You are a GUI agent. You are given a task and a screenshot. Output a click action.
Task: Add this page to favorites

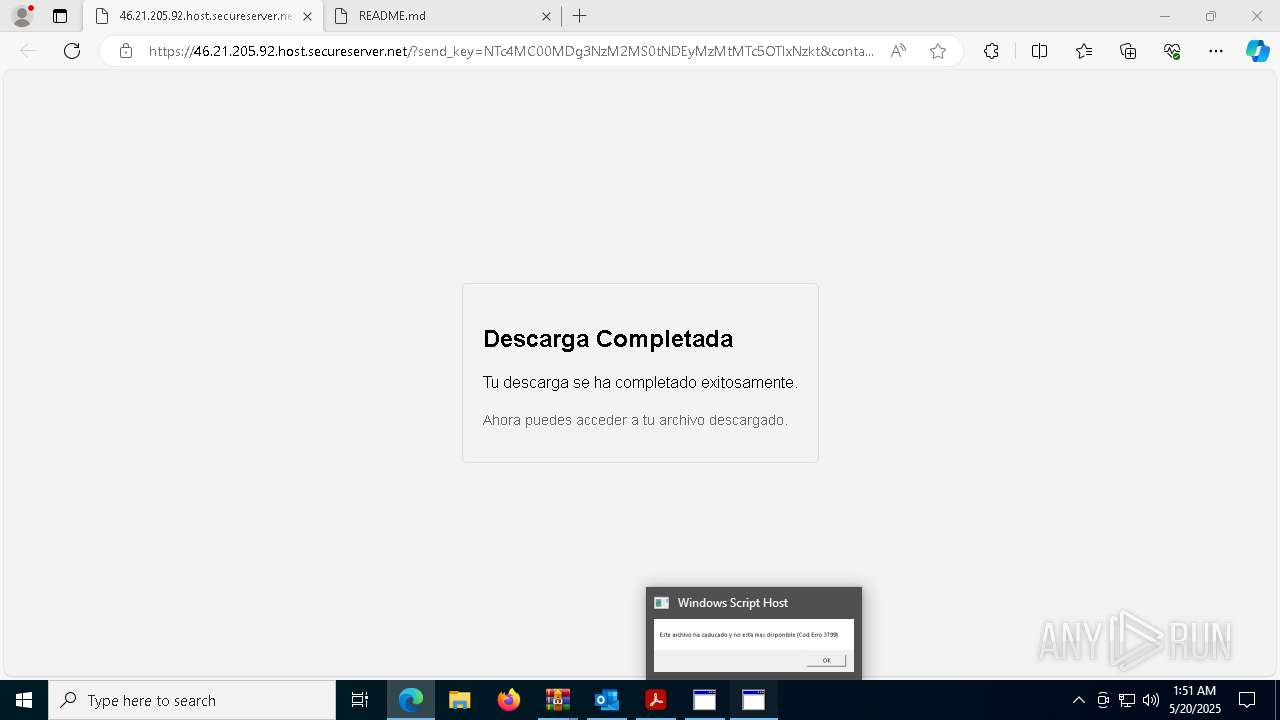938,51
